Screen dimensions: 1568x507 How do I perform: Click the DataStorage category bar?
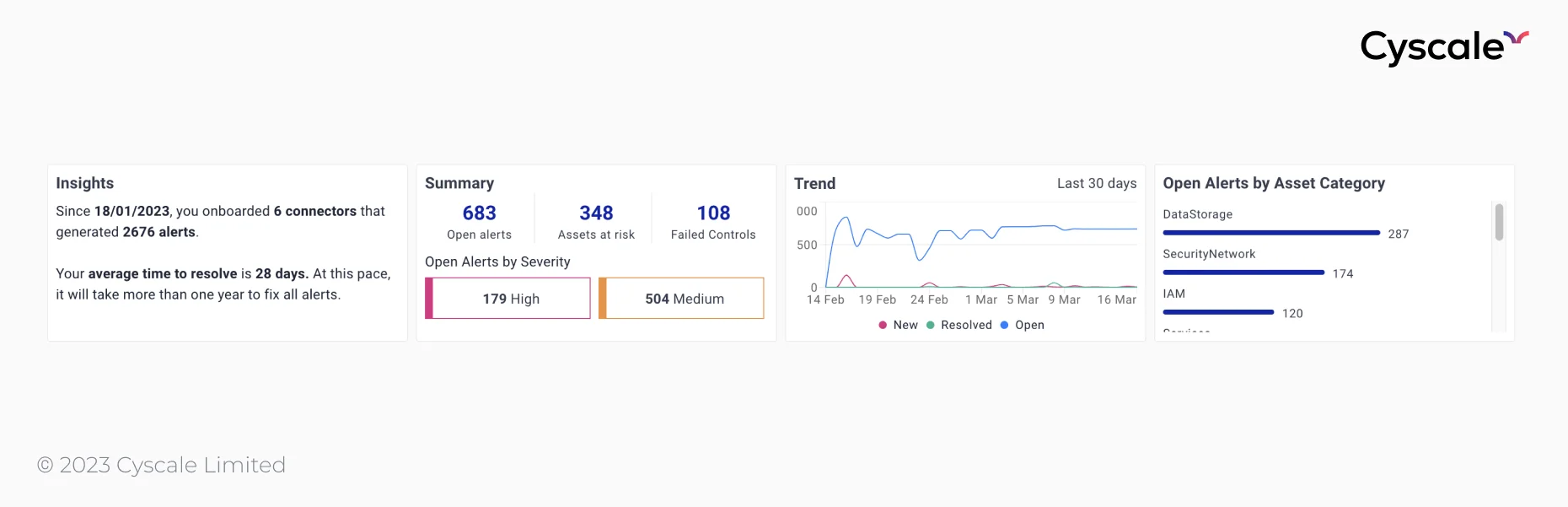pyautogui.click(x=1270, y=233)
